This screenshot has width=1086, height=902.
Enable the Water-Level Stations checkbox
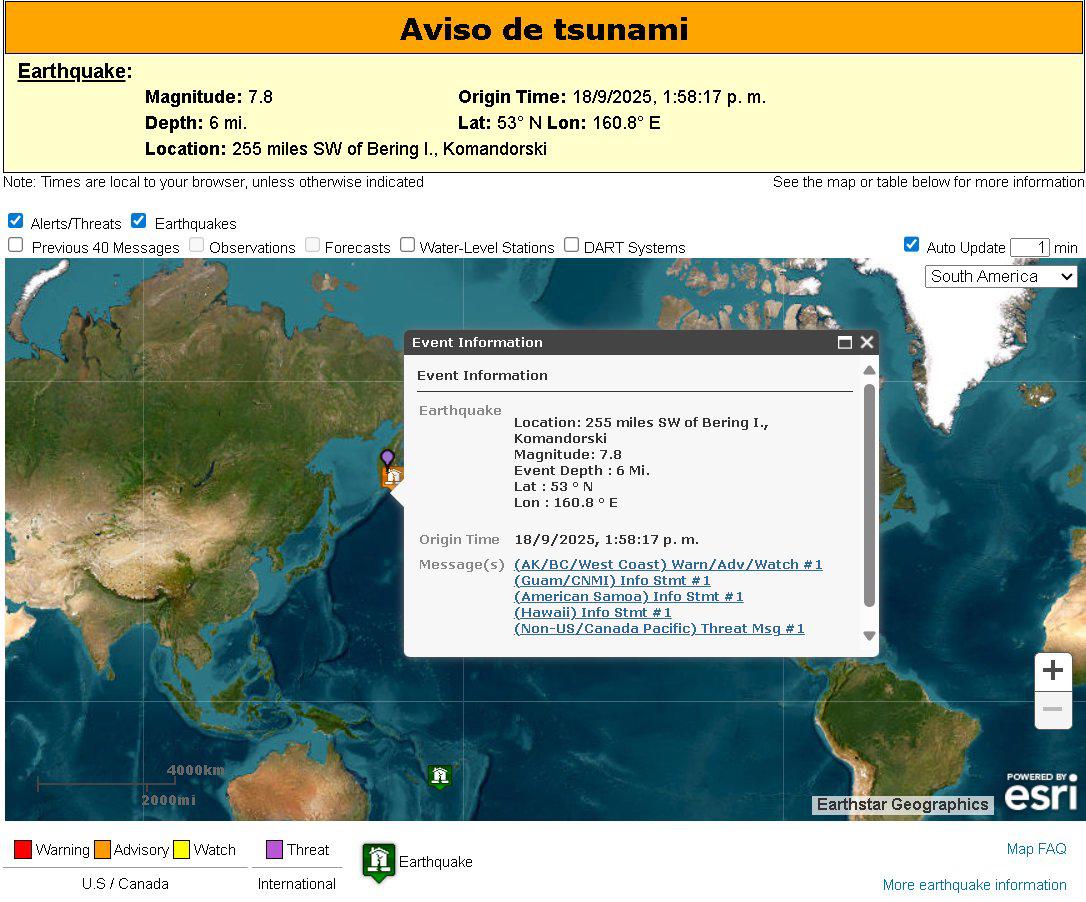pos(408,245)
